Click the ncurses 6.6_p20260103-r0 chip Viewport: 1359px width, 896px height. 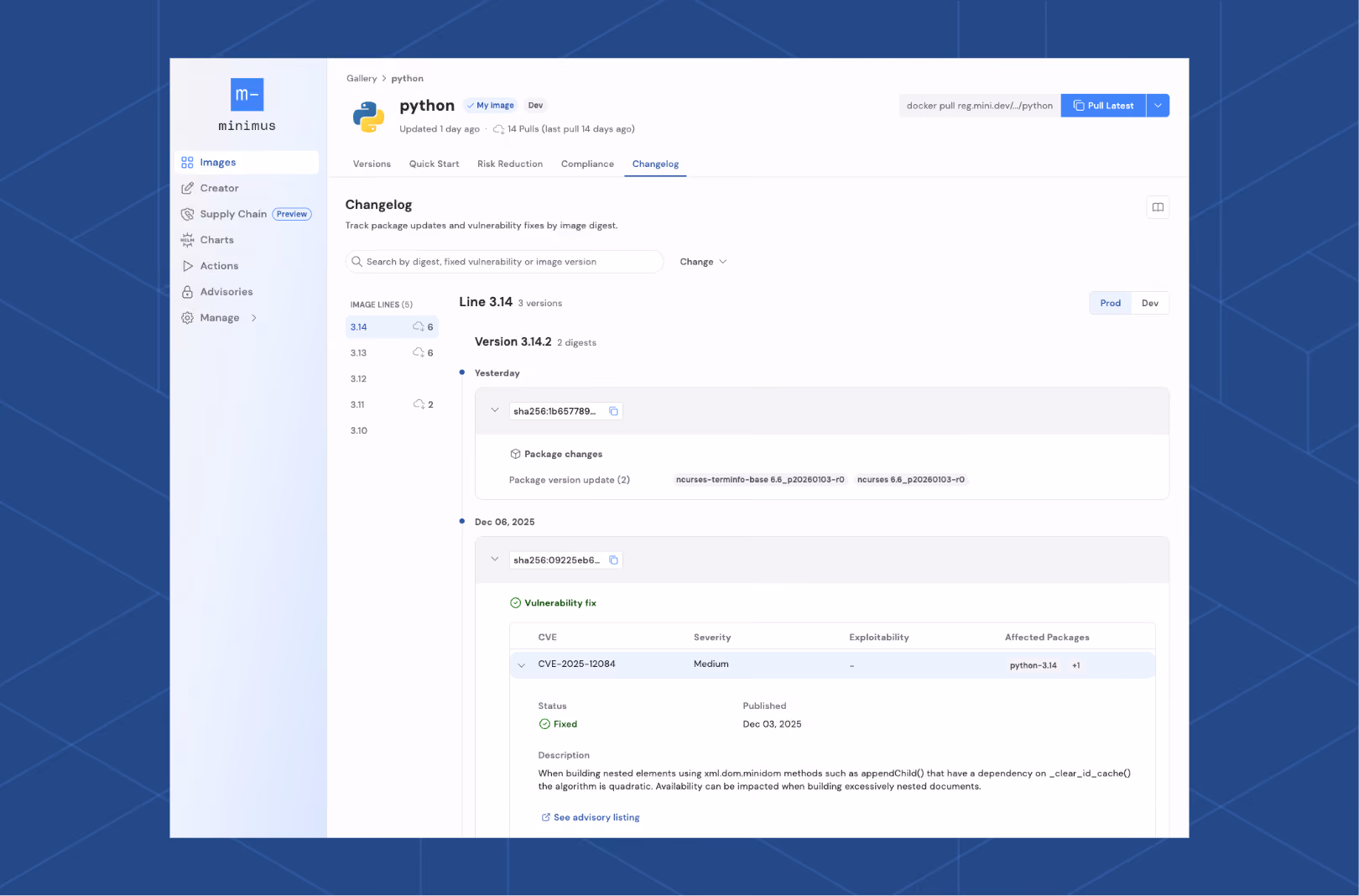911,480
